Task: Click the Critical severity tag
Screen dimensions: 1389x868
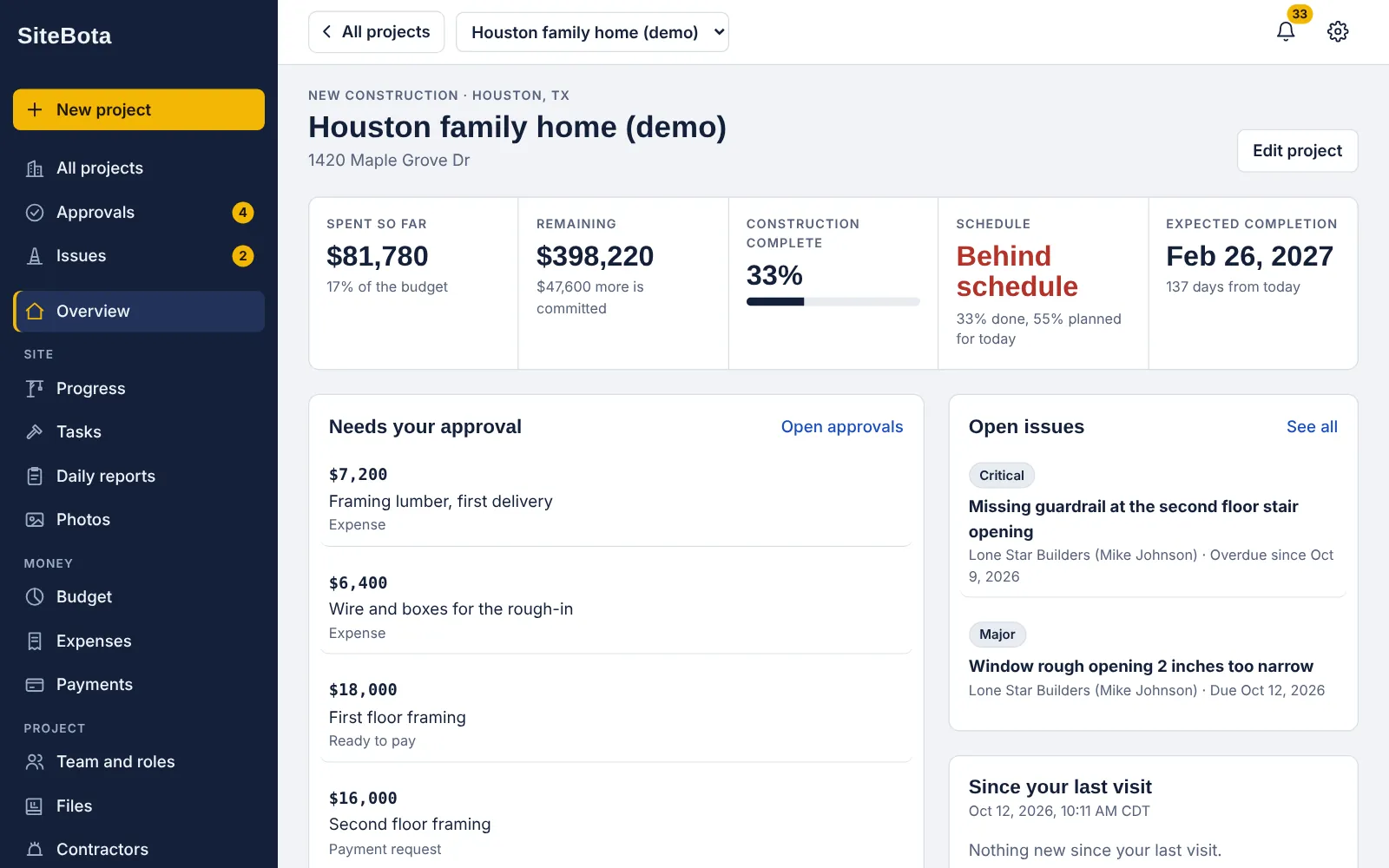Action: [x=1002, y=476]
